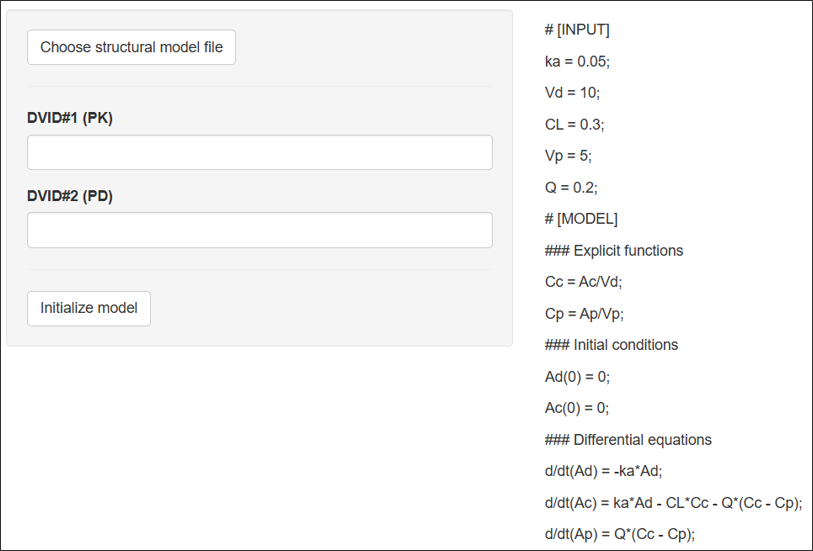Click the # [INPUT] header line
This screenshot has width=813, height=551.
[577, 30]
